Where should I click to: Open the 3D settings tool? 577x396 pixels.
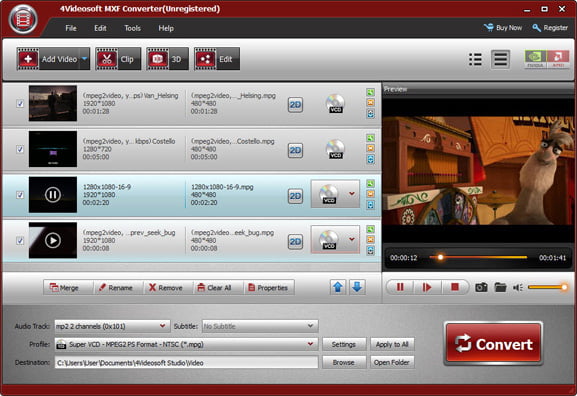(167, 59)
